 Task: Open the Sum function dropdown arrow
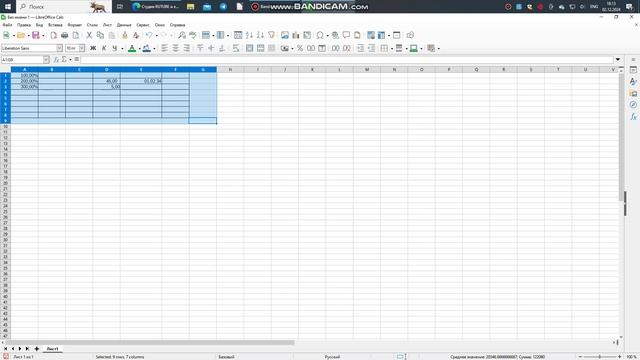click(70, 60)
